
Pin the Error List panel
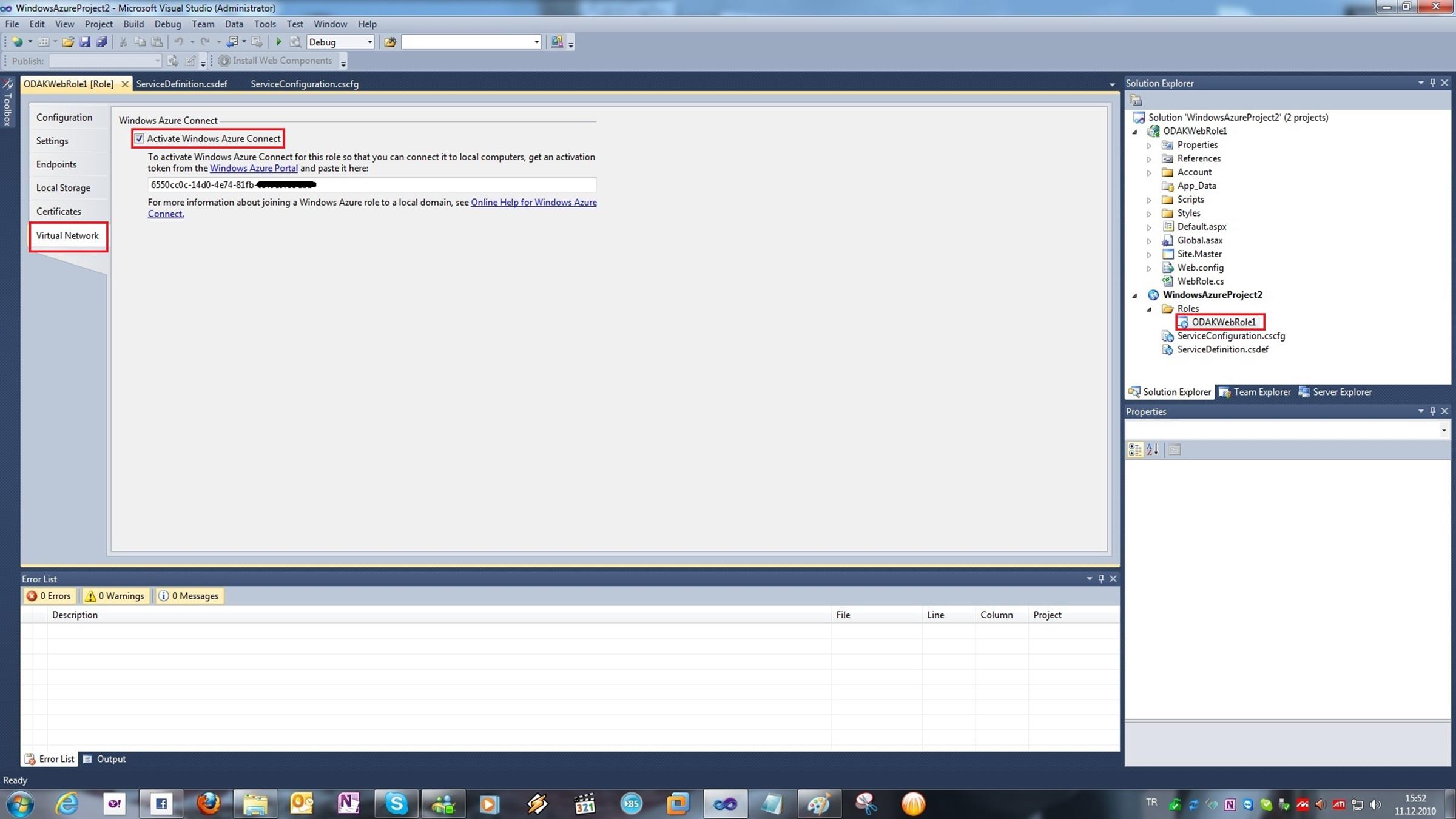coord(1101,579)
